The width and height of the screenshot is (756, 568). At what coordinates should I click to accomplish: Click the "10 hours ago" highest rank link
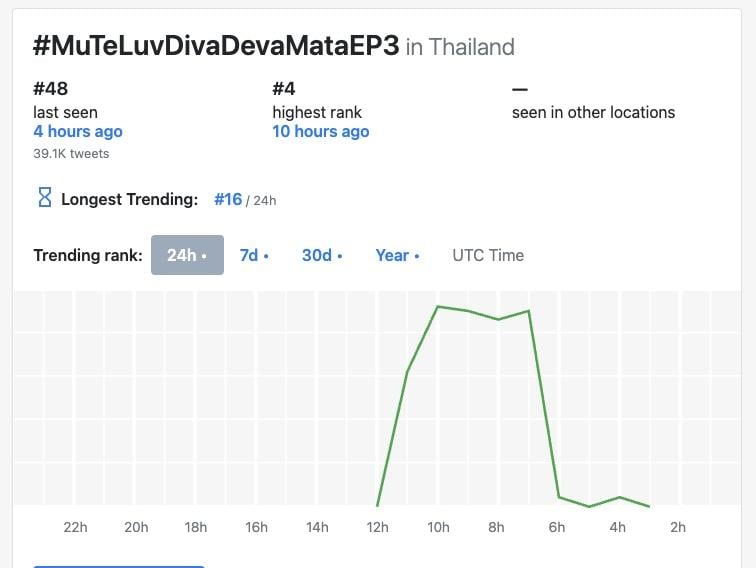tap(320, 131)
